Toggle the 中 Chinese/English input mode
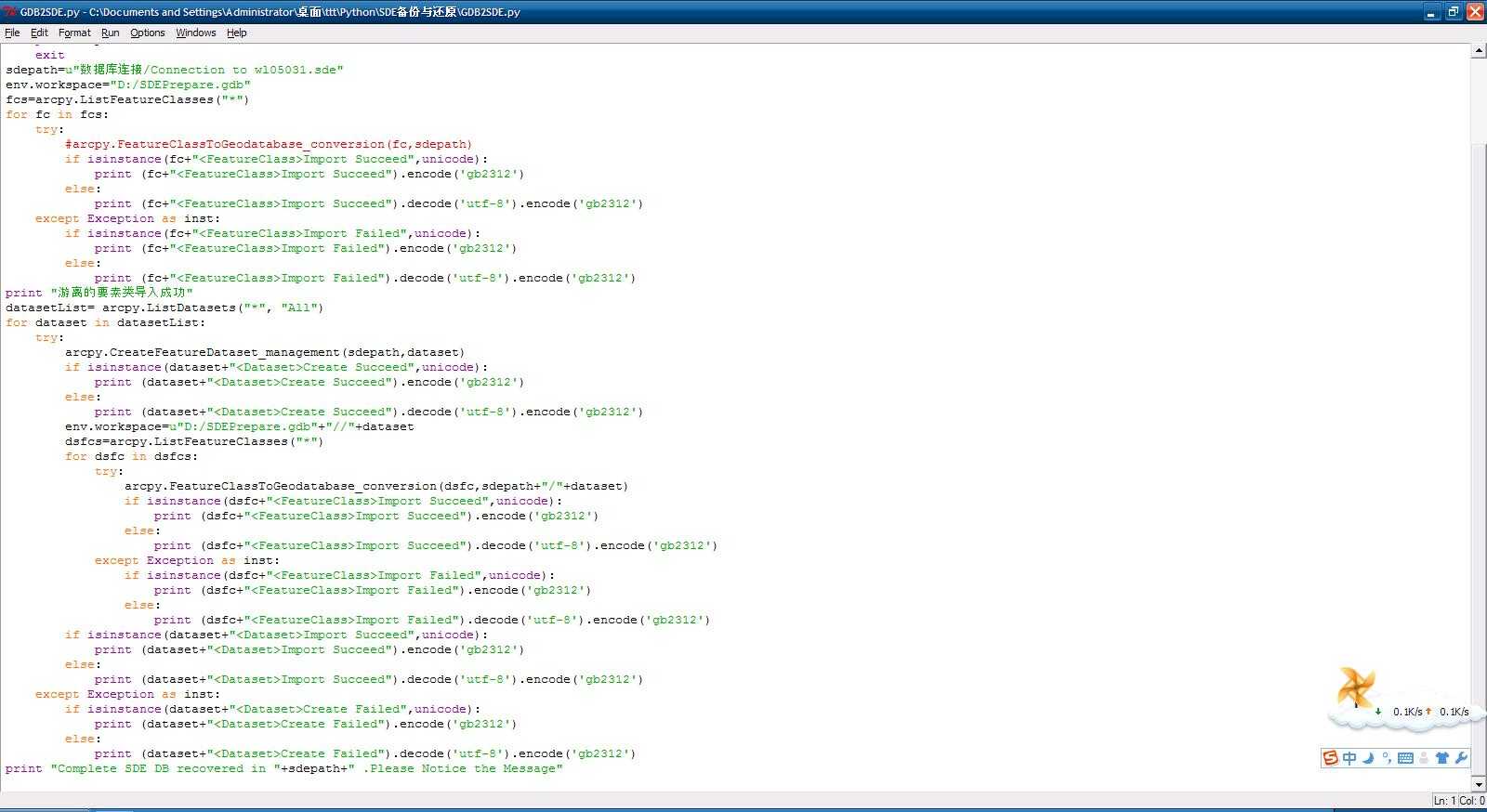This screenshot has width=1487, height=812. pos(1349,758)
